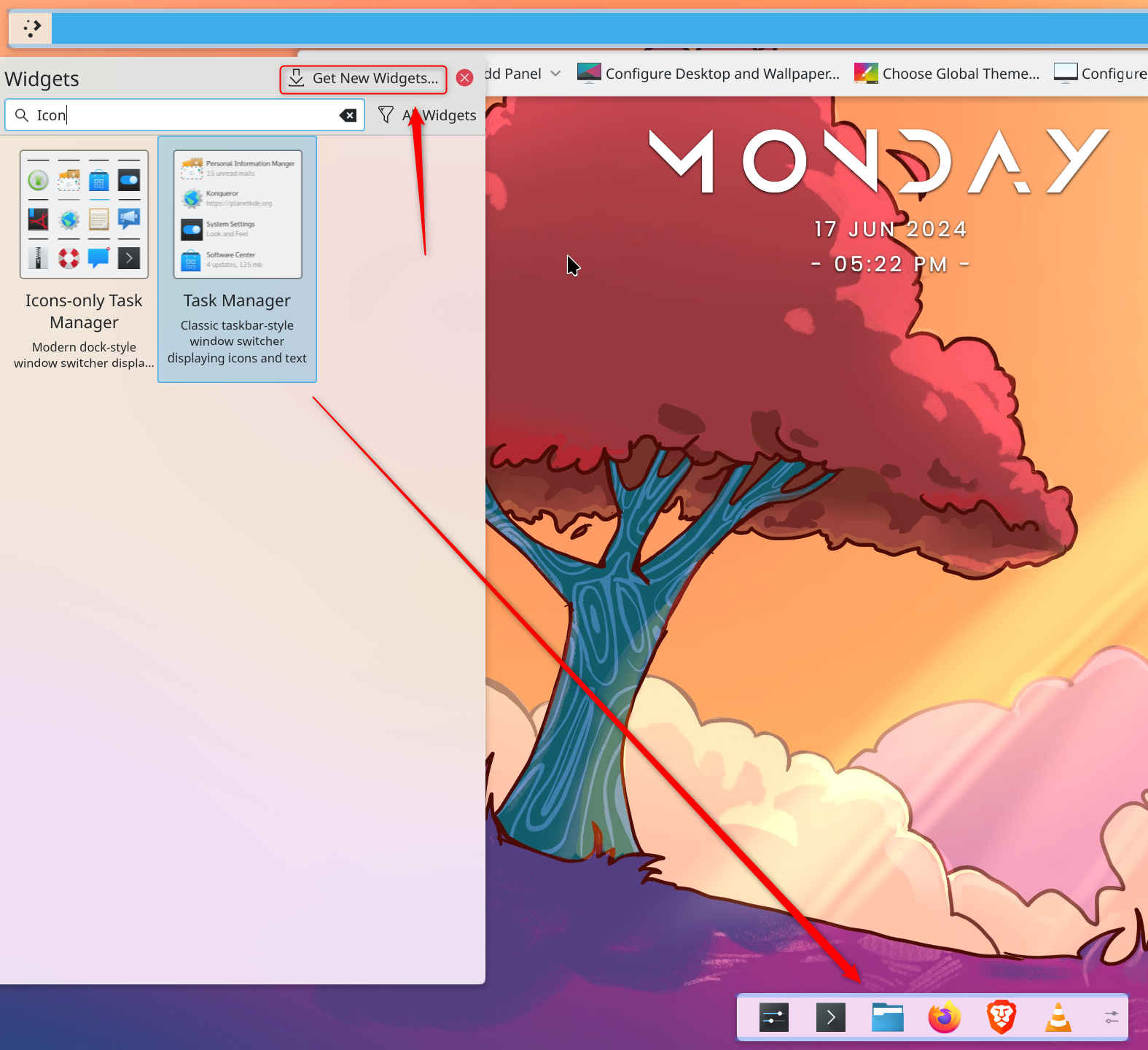Launch VLC media player from the dock
This screenshot has height=1050, width=1148.
click(1058, 1017)
